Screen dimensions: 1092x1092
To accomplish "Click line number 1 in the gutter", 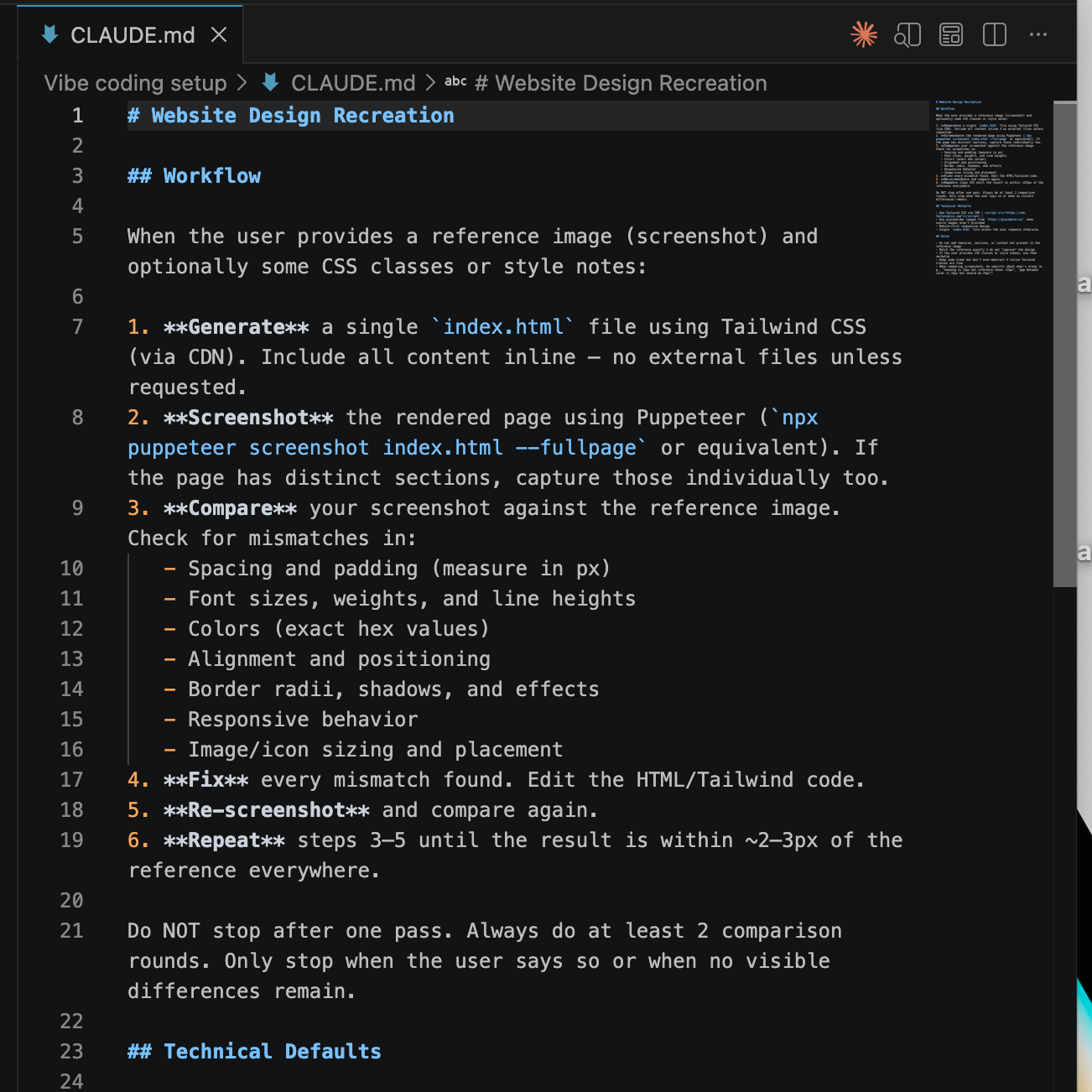I will (x=77, y=116).
